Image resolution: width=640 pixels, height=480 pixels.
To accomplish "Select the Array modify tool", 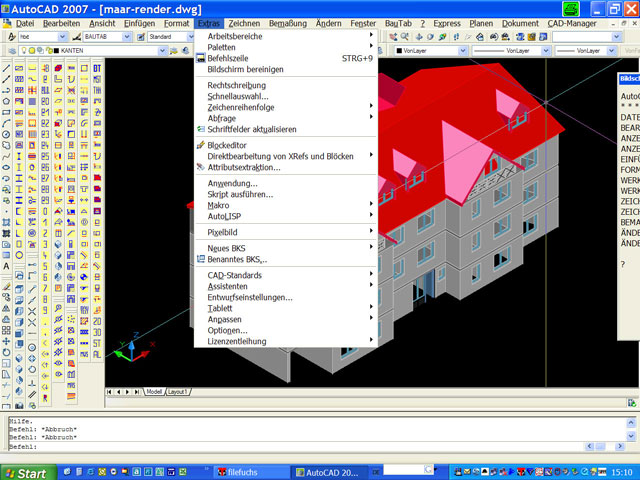I will coord(6,331).
